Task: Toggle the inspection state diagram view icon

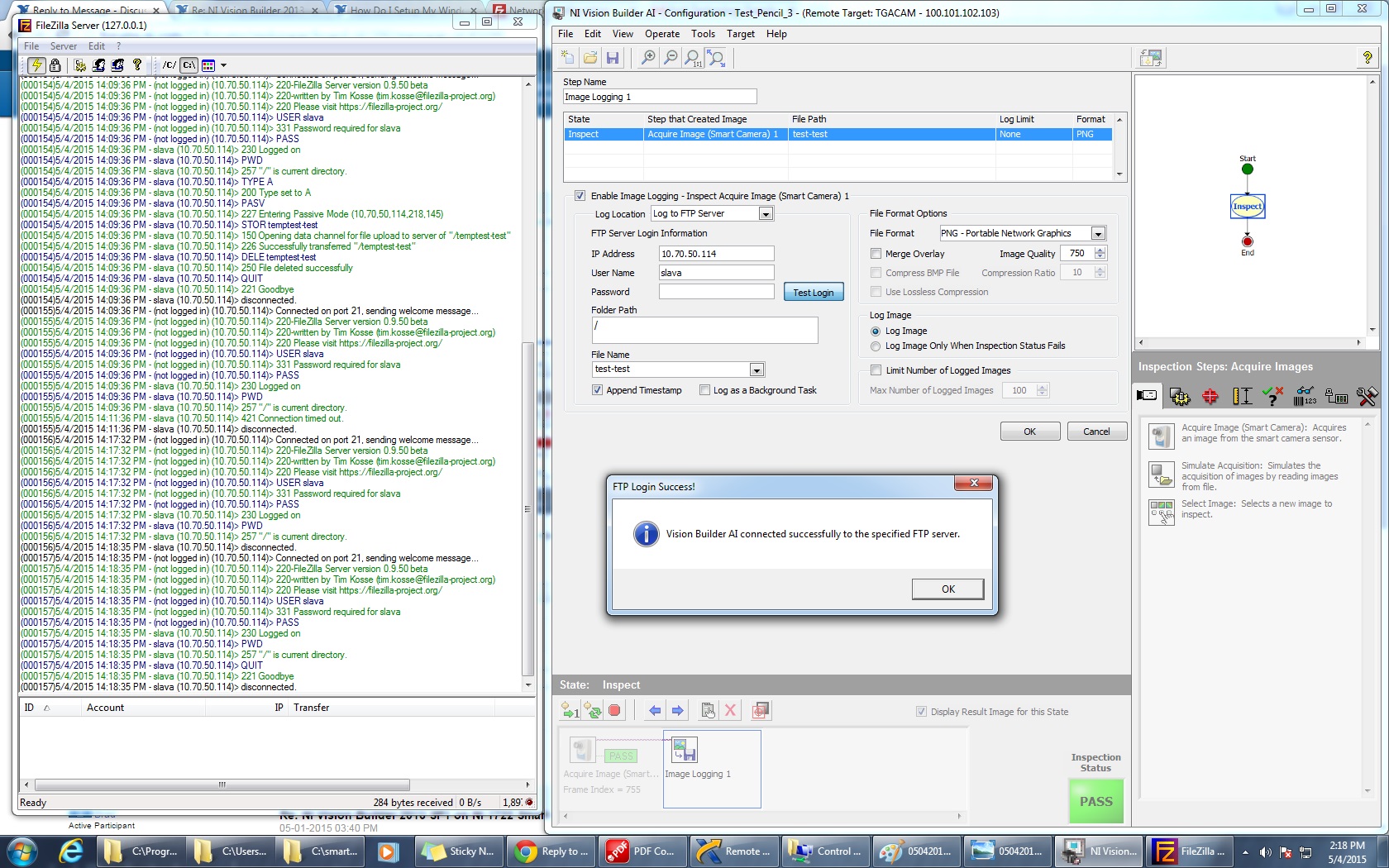Action: point(1151,57)
